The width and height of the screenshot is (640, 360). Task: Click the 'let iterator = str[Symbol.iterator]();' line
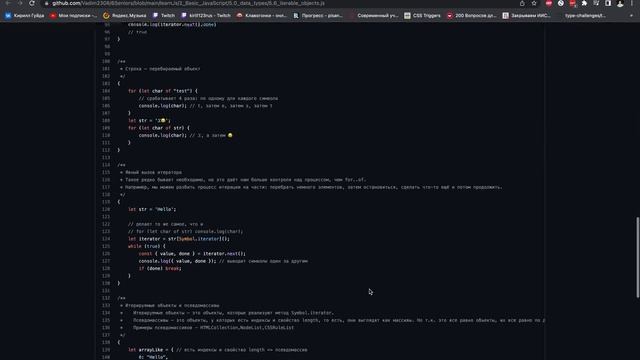click(x=179, y=239)
